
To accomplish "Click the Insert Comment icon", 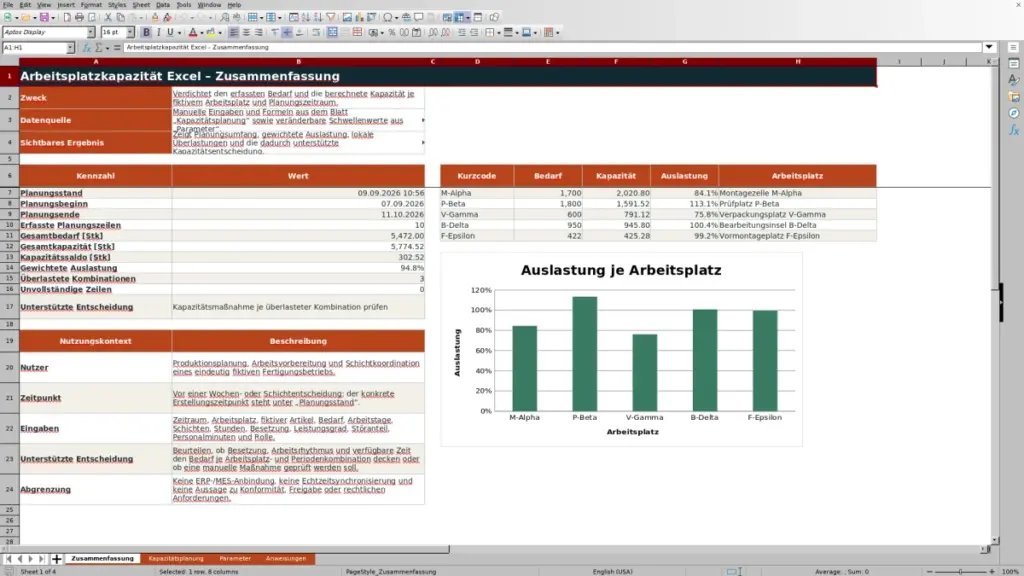I will click(419, 18).
